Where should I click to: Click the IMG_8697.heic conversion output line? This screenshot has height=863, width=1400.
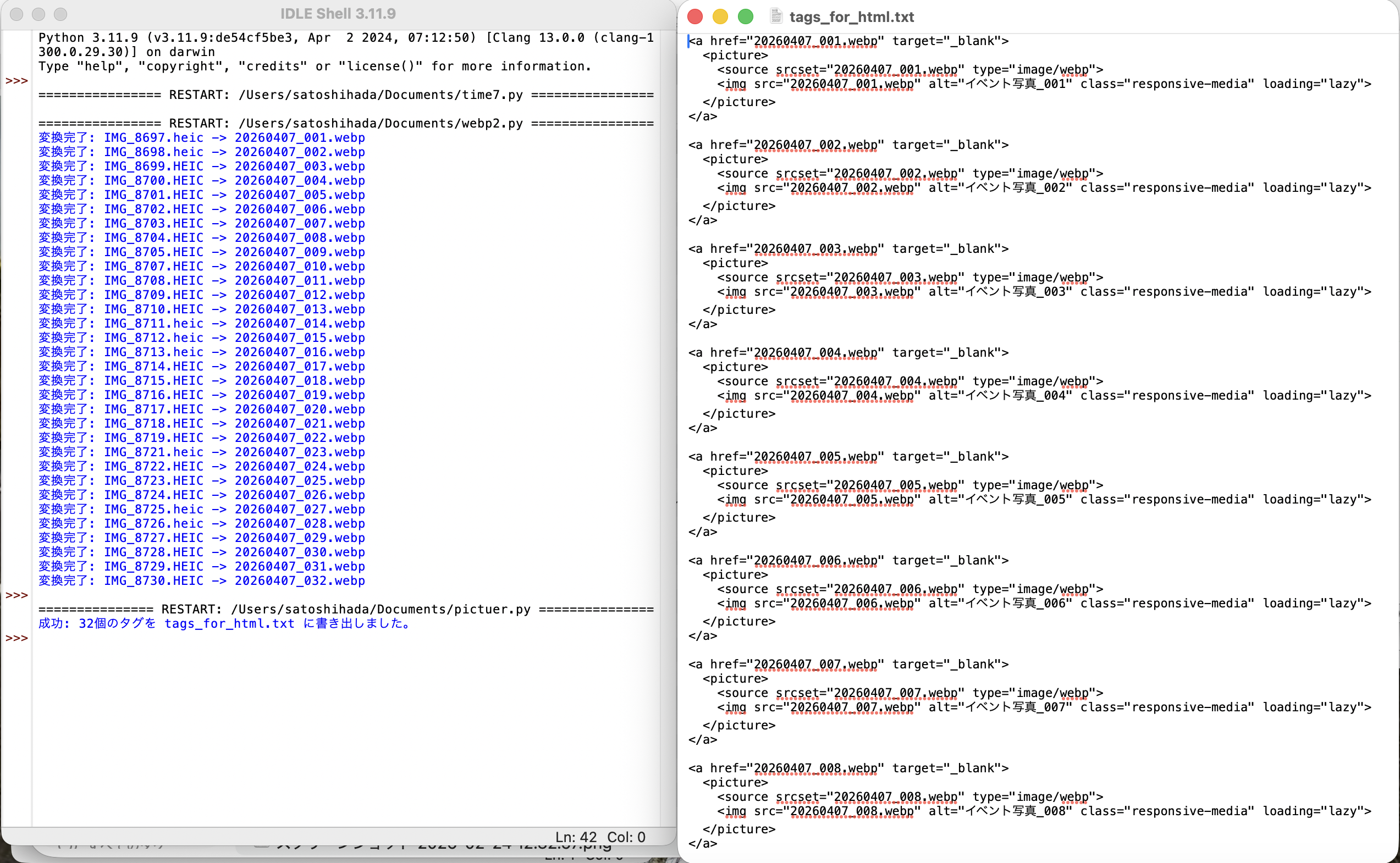(202, 137)
